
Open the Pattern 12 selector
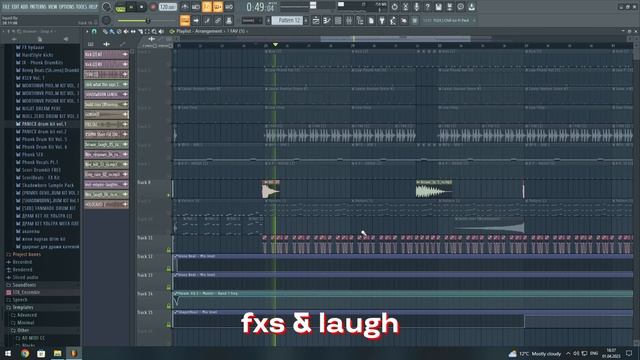point(287,20)
